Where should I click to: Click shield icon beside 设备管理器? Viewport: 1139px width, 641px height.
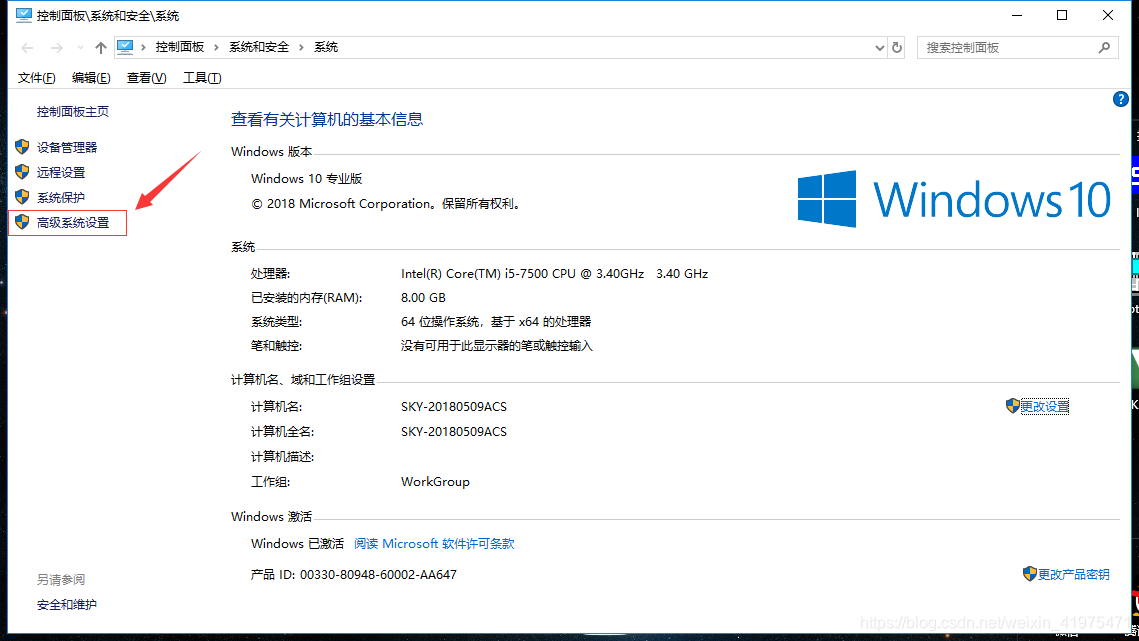pyautogui.click(x=22, y=147)
